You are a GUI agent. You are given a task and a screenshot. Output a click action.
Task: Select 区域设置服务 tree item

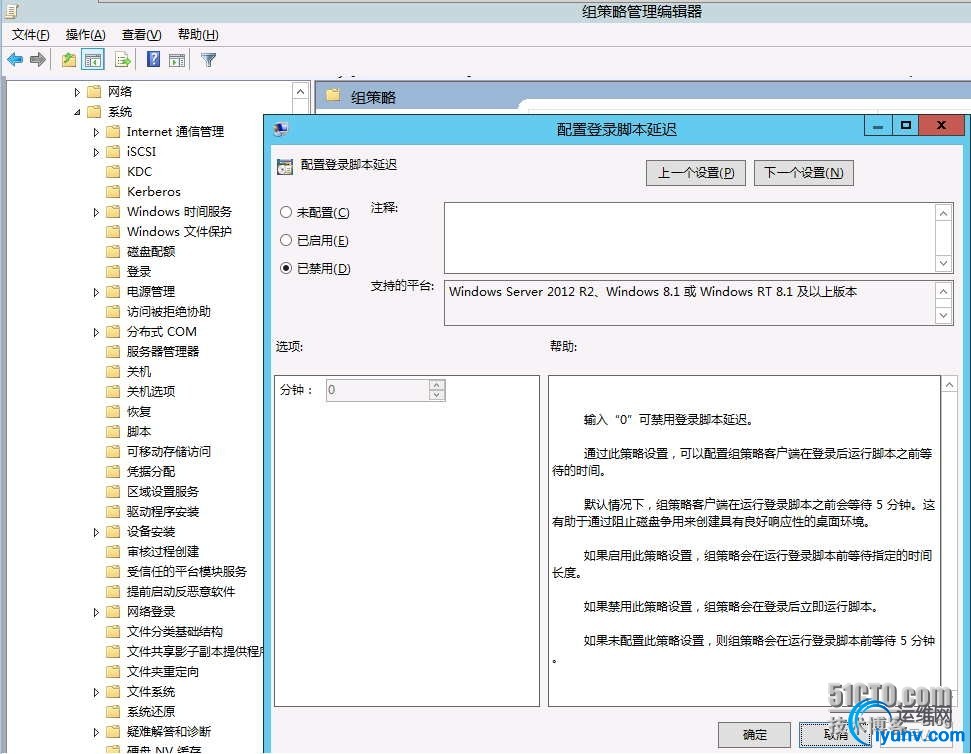point(163,492)
